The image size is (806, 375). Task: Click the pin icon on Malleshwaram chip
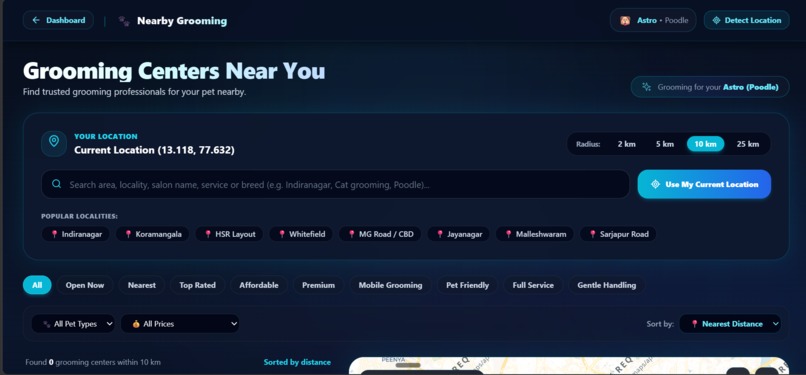coord(508,234)
